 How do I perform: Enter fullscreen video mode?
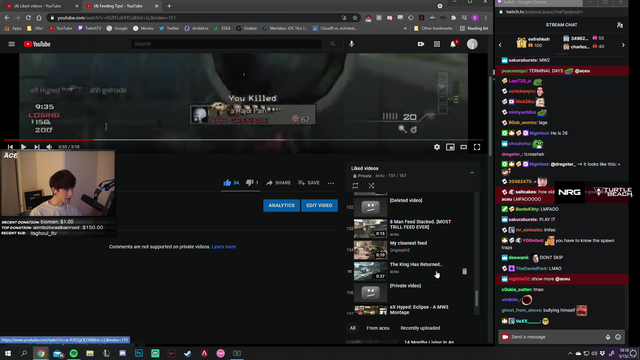click(477, 147)
